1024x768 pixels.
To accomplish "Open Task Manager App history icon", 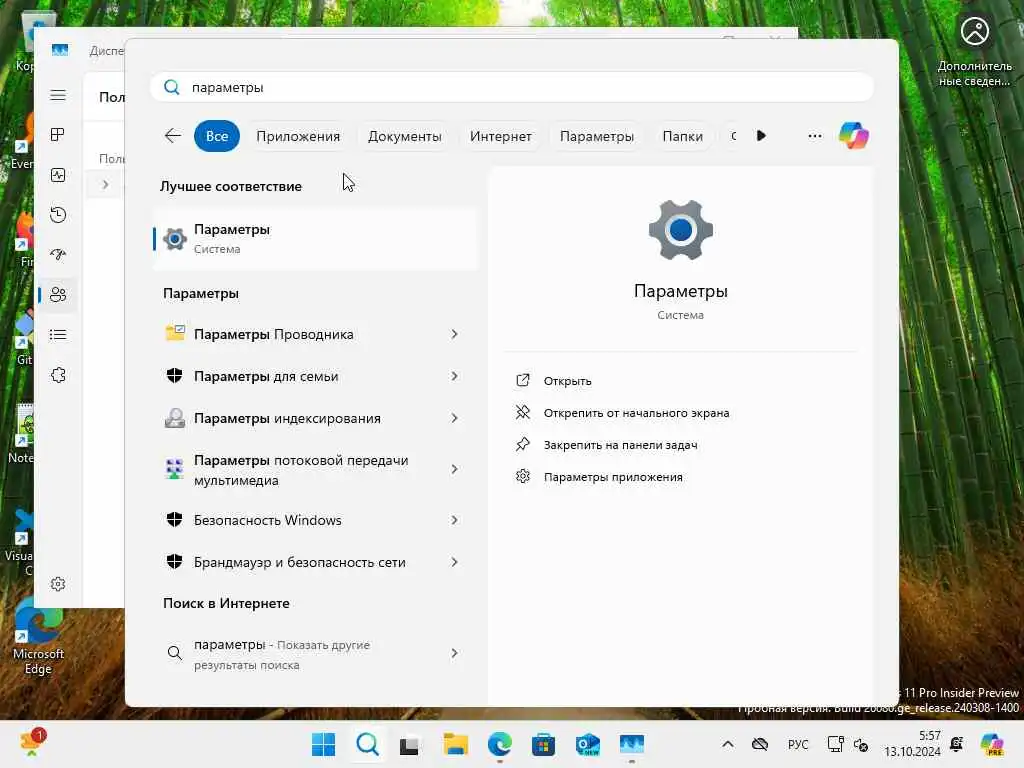I will (x=58, y=215).
